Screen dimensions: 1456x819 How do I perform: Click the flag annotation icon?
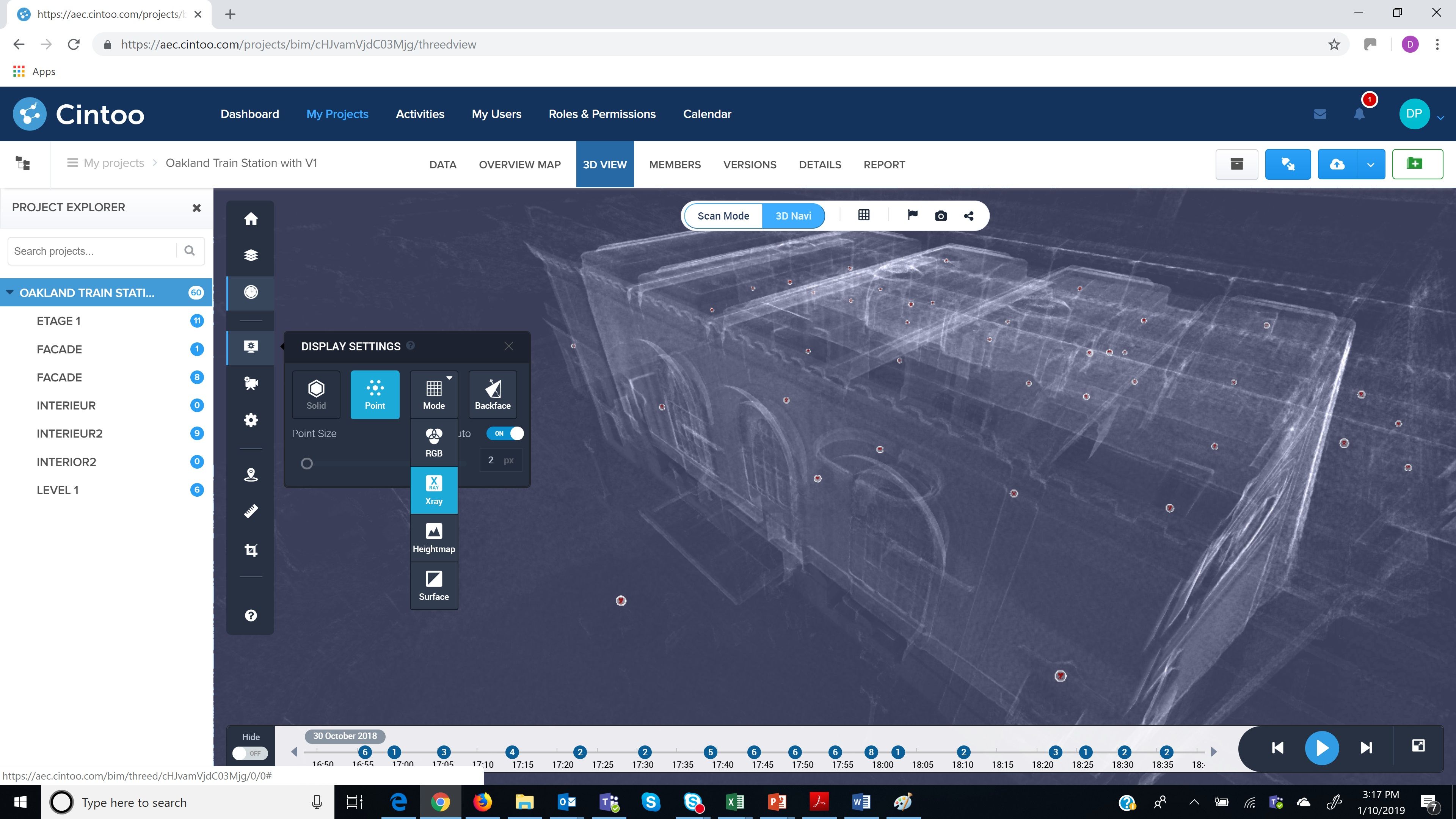click(912, 215)
